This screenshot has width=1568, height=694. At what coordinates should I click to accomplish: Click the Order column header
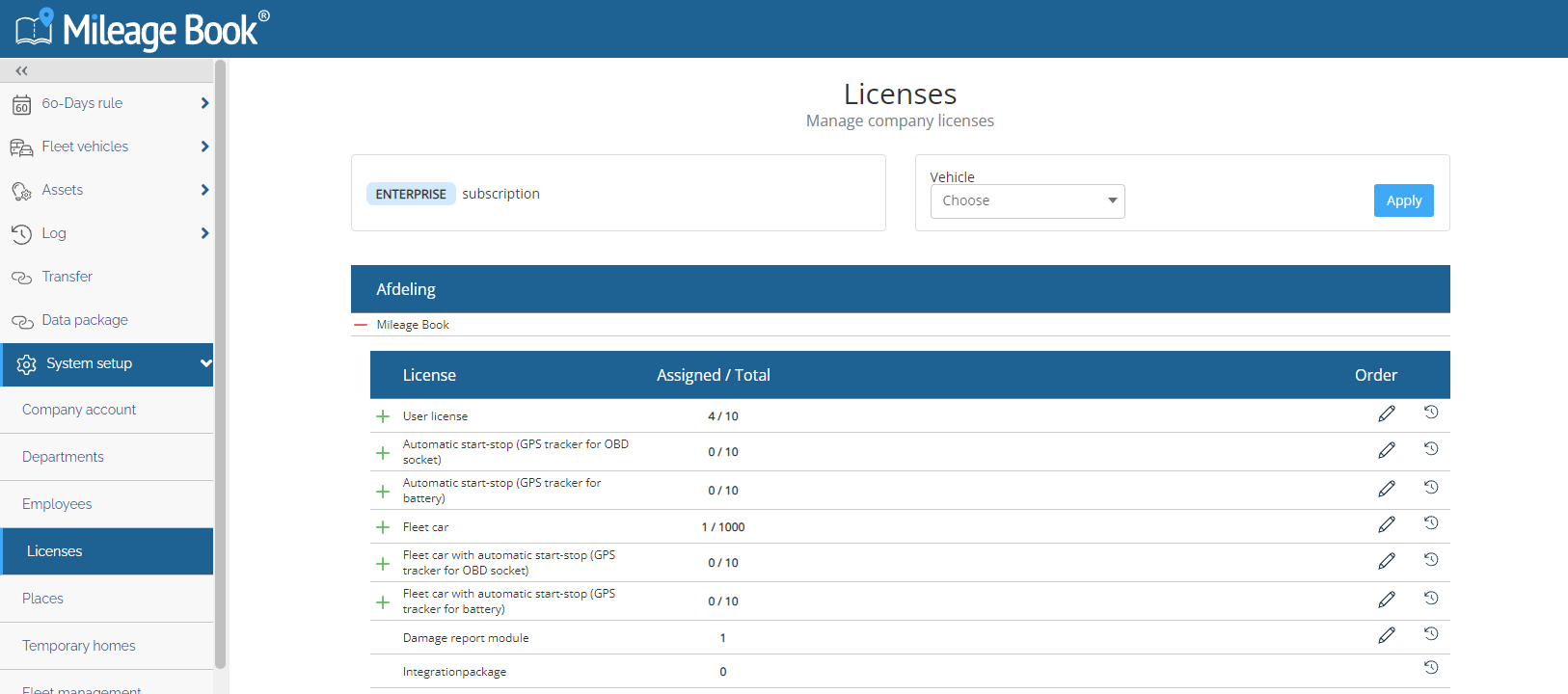point(1376,375)
